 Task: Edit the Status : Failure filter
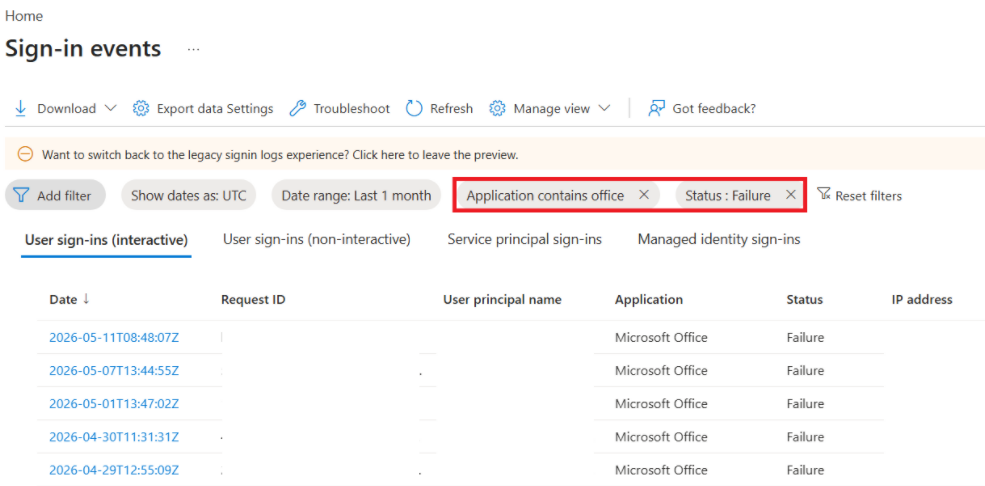point(727,195)
